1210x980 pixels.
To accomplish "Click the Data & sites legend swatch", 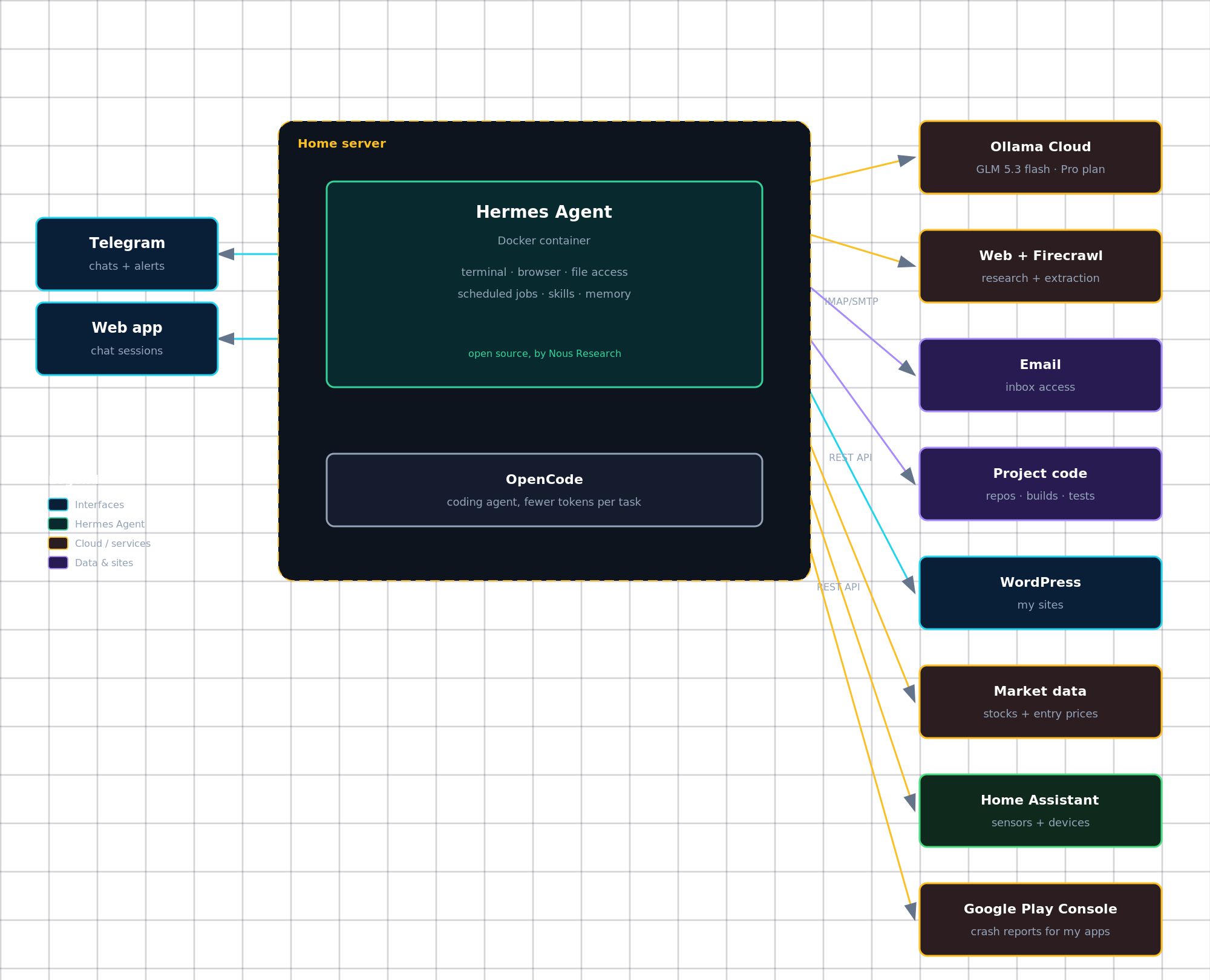I will coord(58,563).
